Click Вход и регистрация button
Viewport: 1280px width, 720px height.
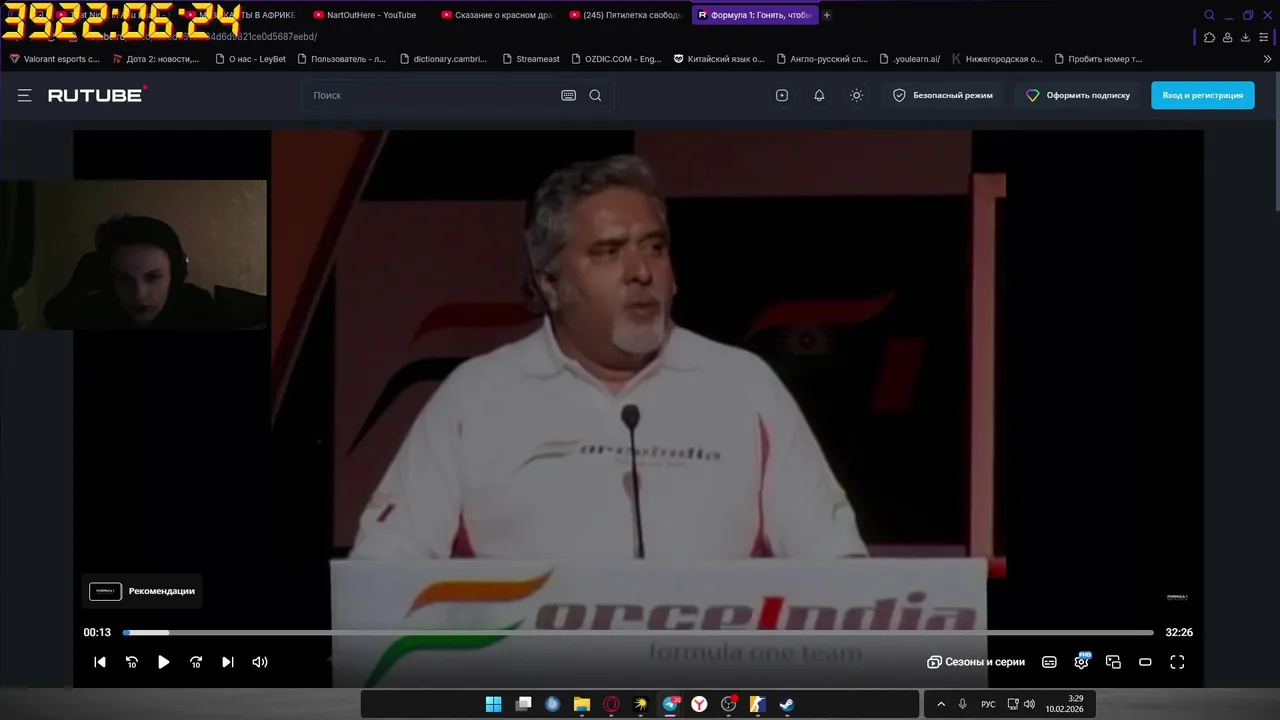(1203, 95)
